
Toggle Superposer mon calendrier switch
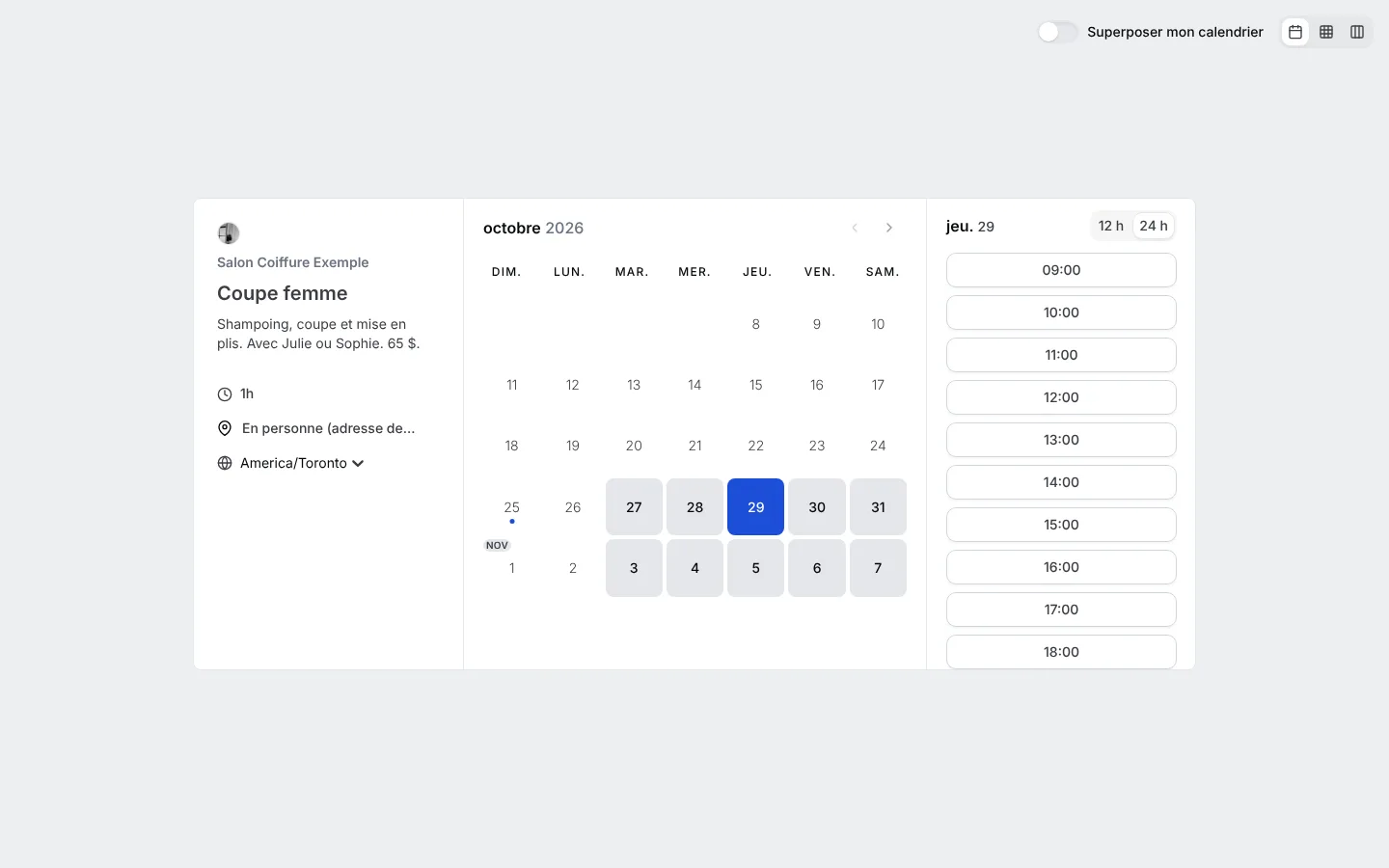1057,32
